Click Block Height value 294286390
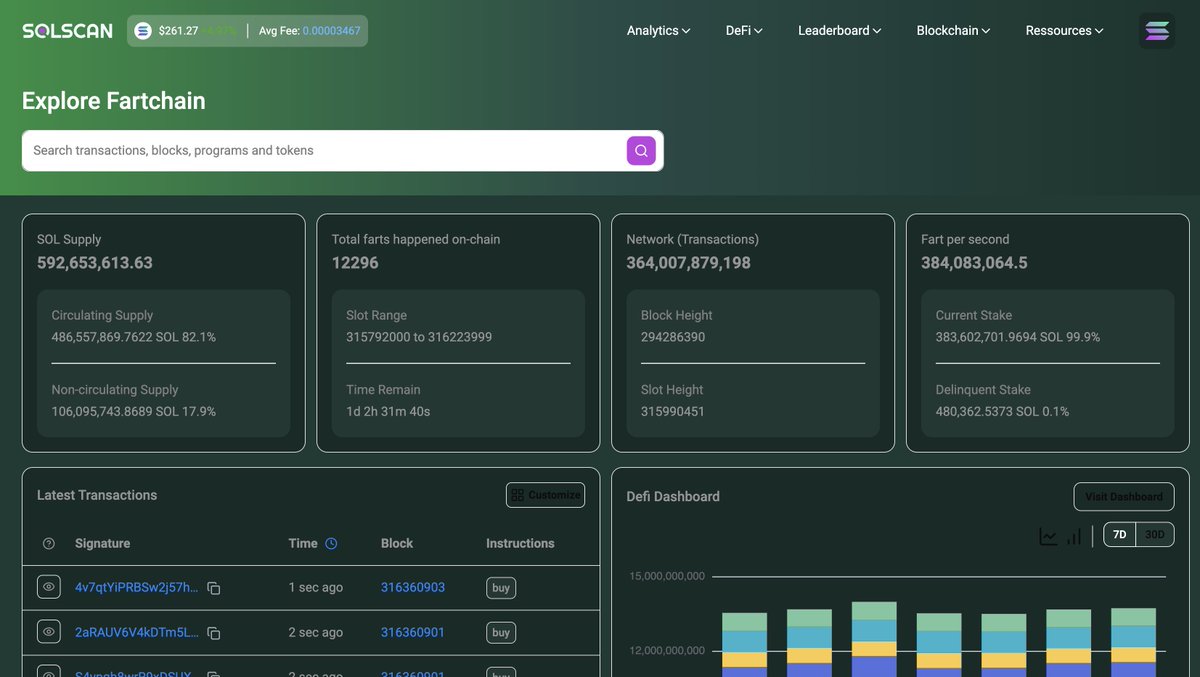This screenshot has width=1200, height=677. (673, 337)
